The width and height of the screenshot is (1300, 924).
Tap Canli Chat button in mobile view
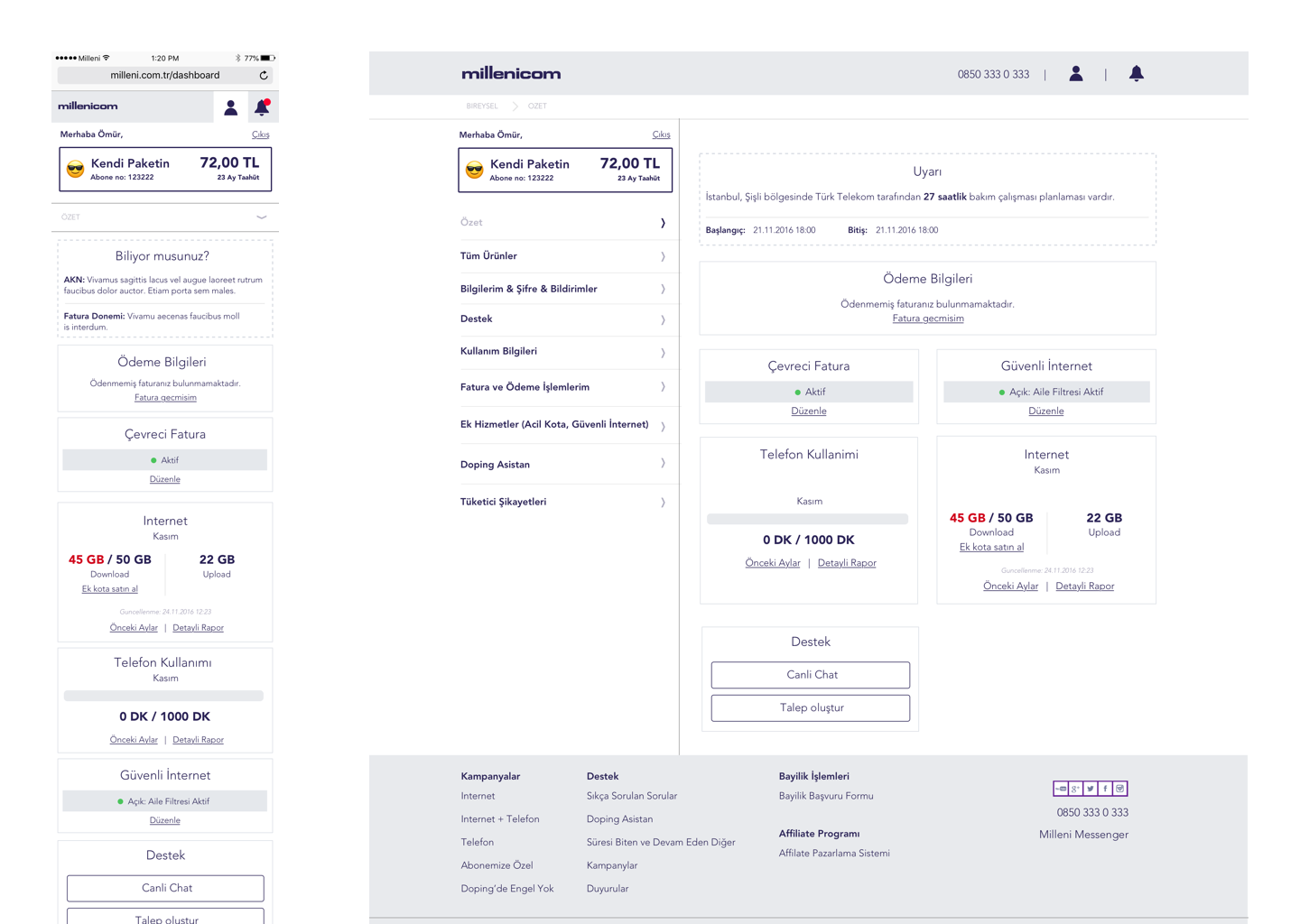(165, 888)
